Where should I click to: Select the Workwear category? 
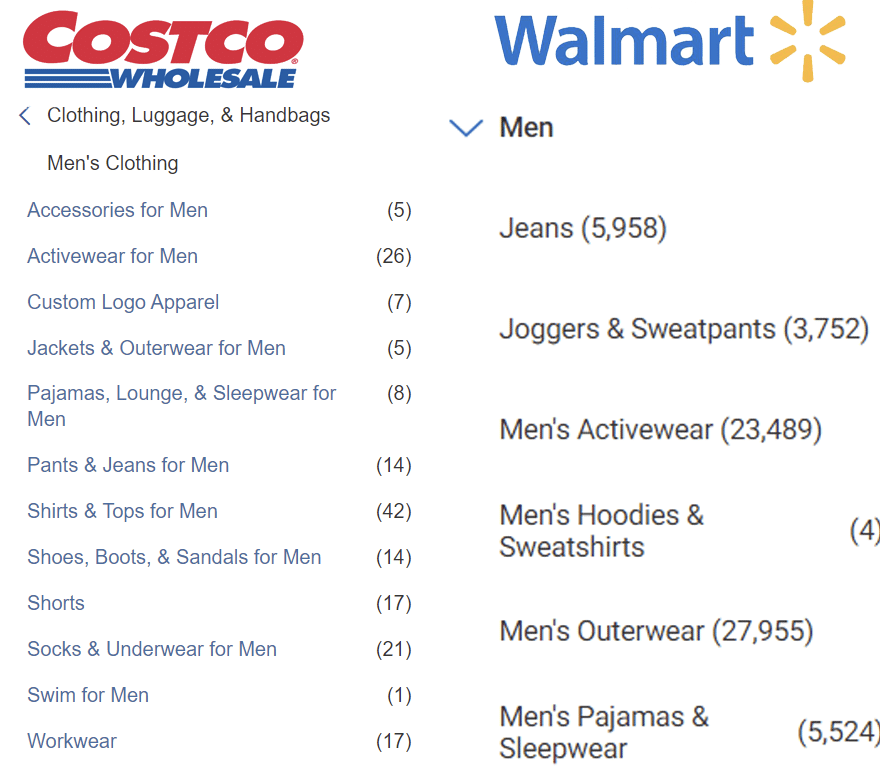coord(72,741)
